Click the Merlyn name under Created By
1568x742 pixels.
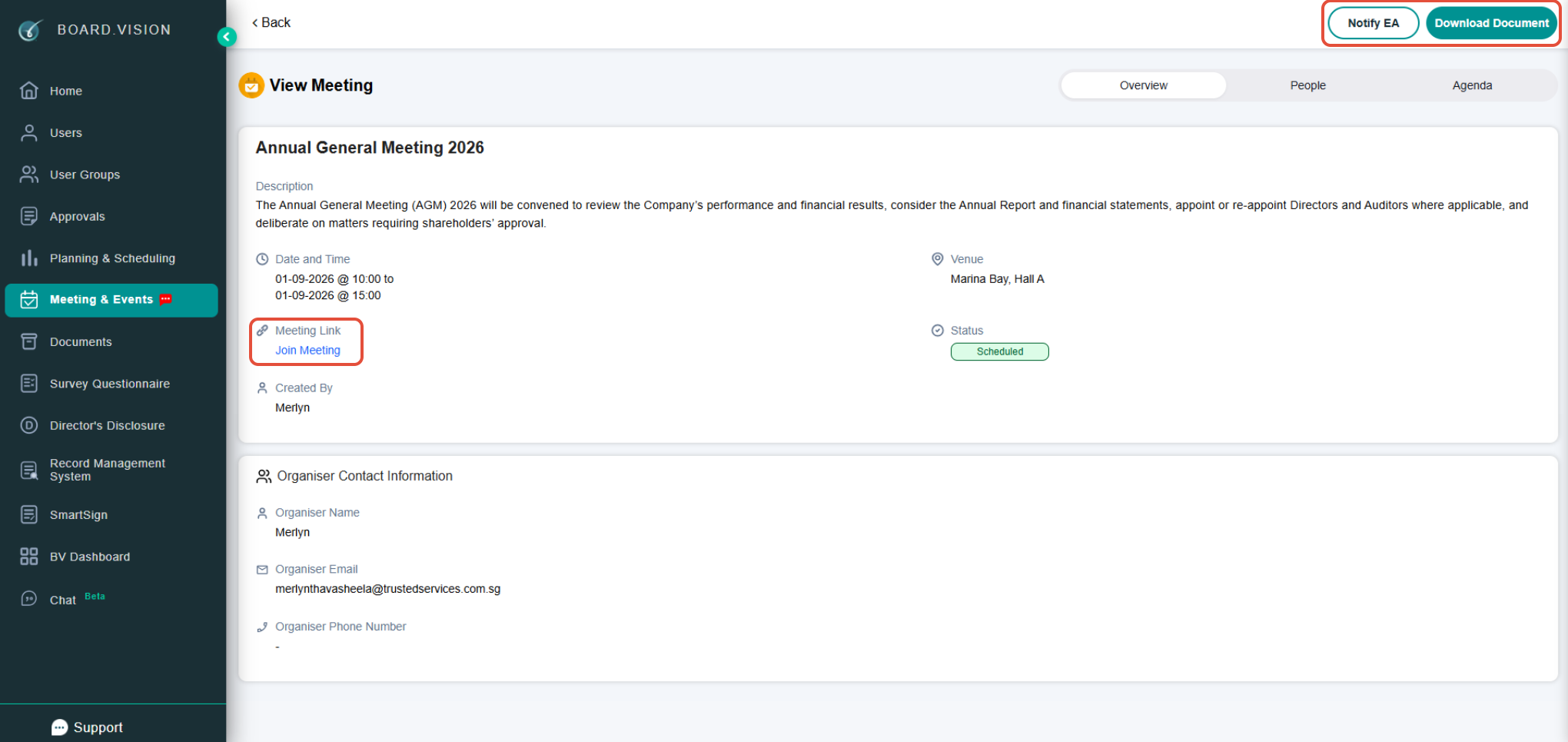click(x=292, y=408)
